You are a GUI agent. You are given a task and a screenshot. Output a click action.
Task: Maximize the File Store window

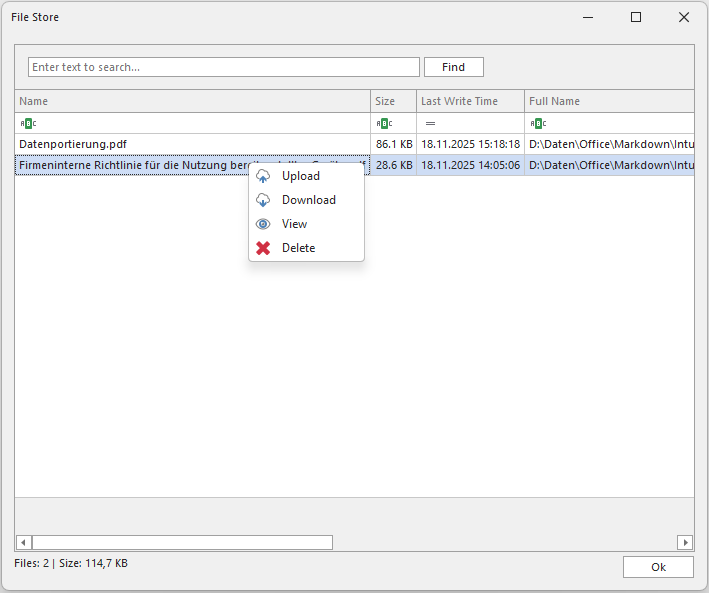[636, 17]
